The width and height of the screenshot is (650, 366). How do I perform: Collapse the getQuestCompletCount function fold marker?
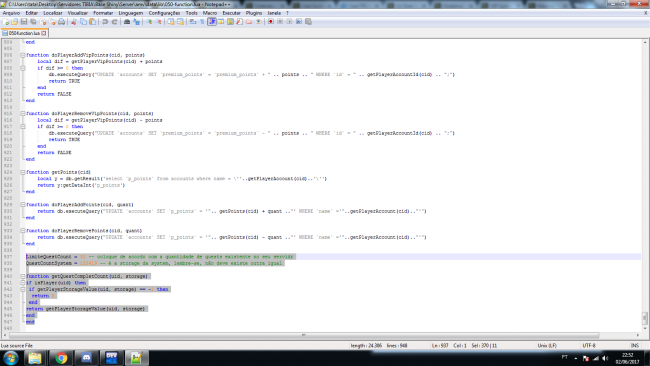pyautogui.click(x=23, y=276)
